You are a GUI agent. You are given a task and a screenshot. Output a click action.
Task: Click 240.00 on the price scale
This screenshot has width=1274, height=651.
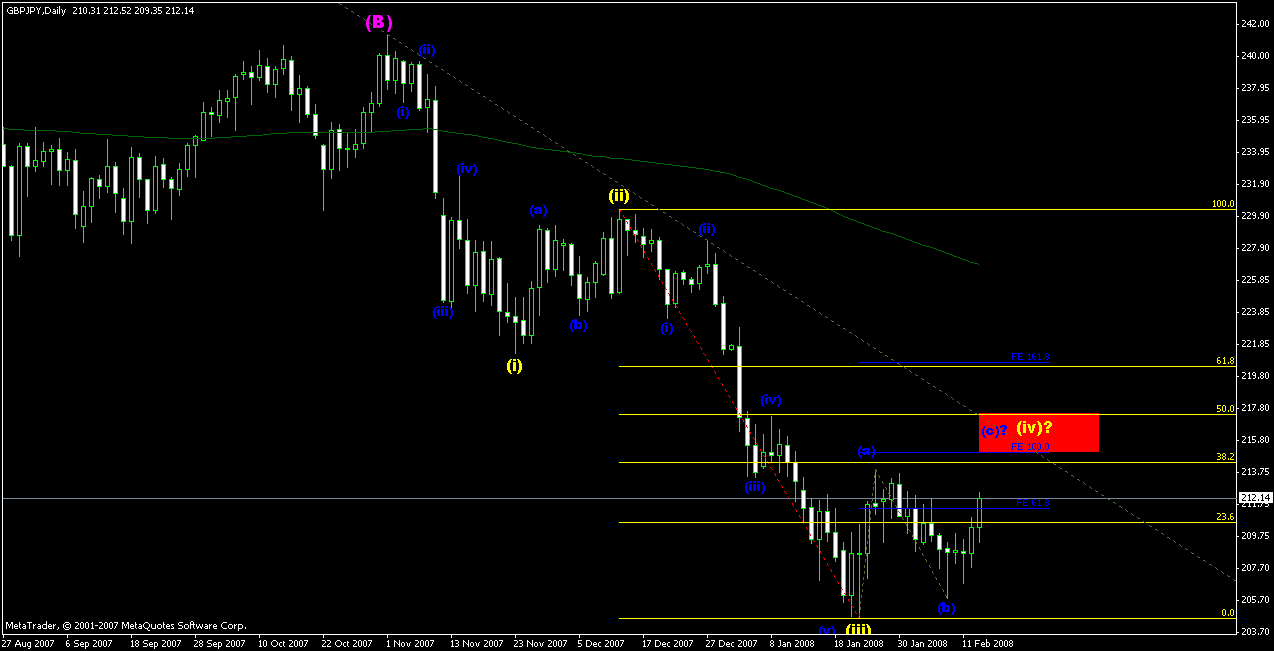1254,55
